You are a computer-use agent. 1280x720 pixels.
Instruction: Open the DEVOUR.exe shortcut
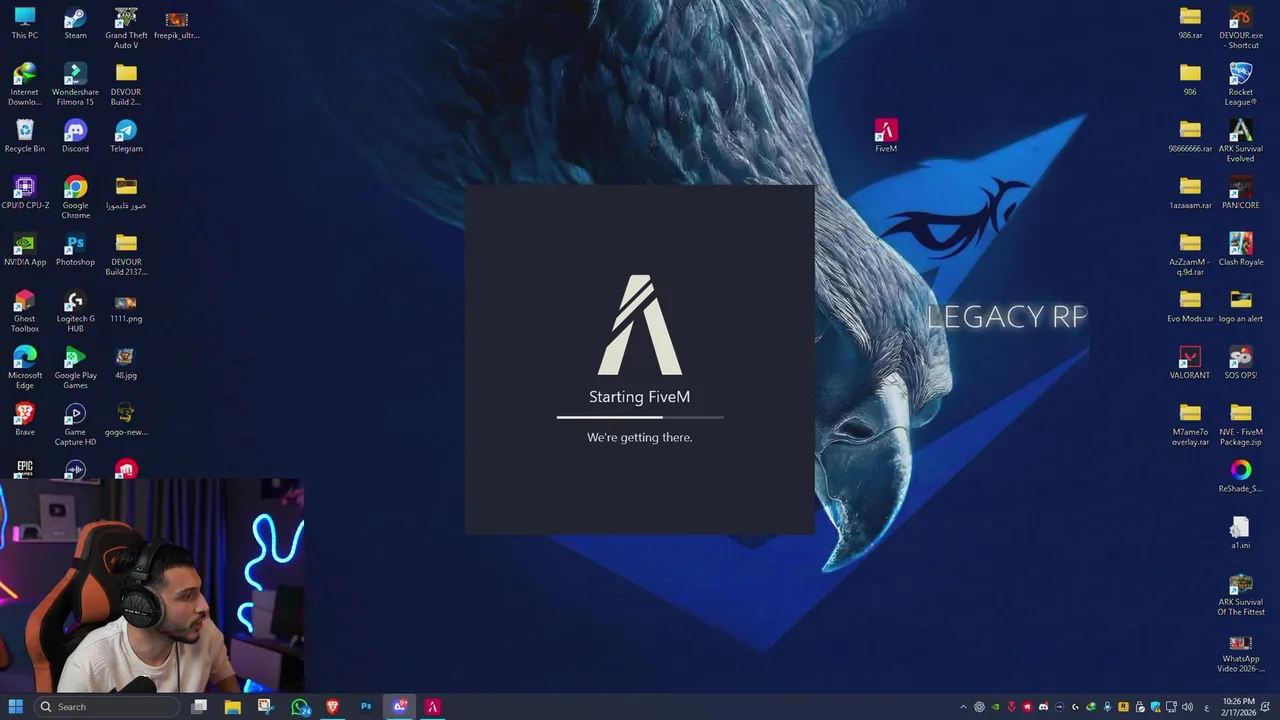(x=1241, y=28)
